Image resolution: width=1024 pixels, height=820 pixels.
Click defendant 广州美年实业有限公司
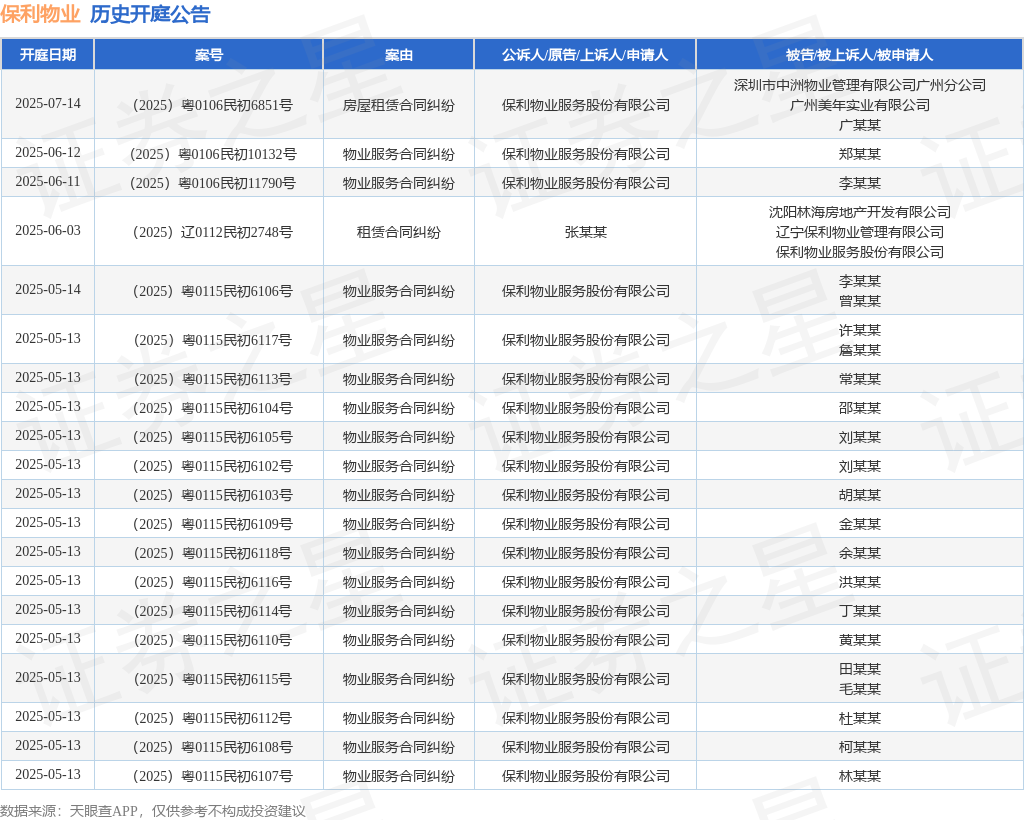coord(859,105)
